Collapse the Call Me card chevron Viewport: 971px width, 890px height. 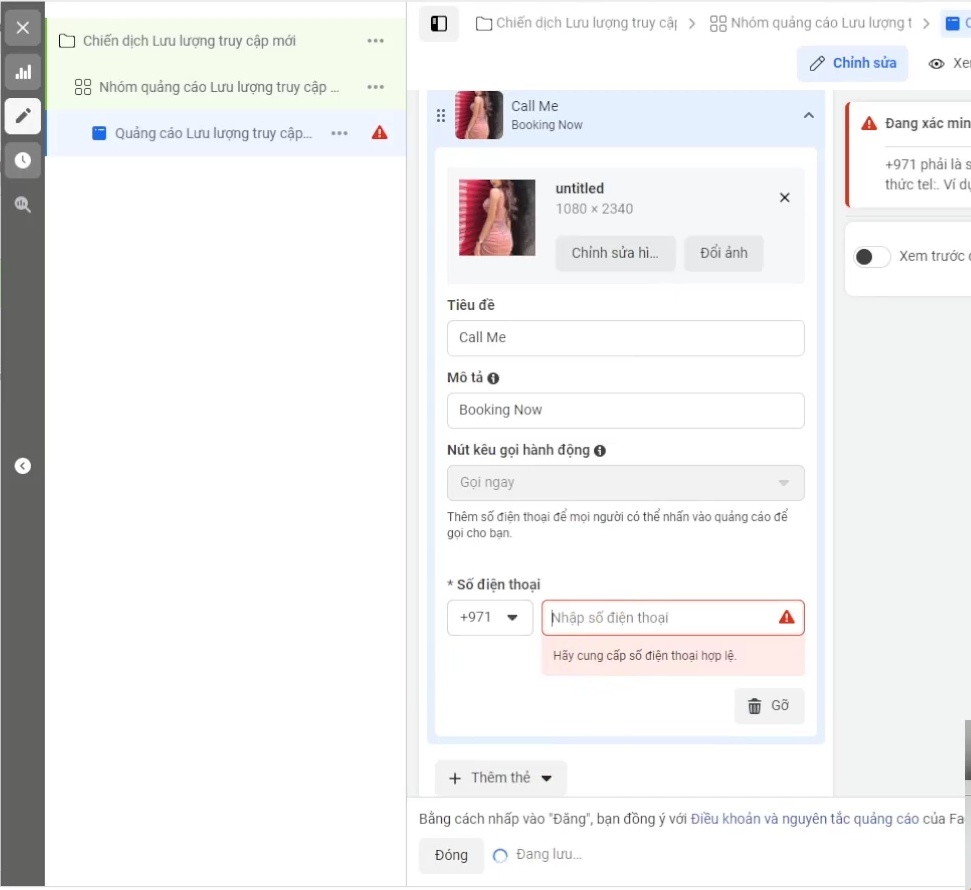pos(809,116)
